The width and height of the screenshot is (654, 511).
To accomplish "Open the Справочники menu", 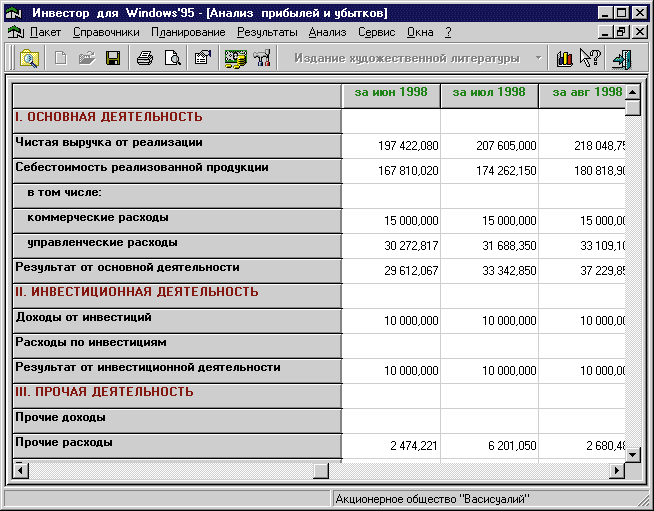I will tap(106, 32).
